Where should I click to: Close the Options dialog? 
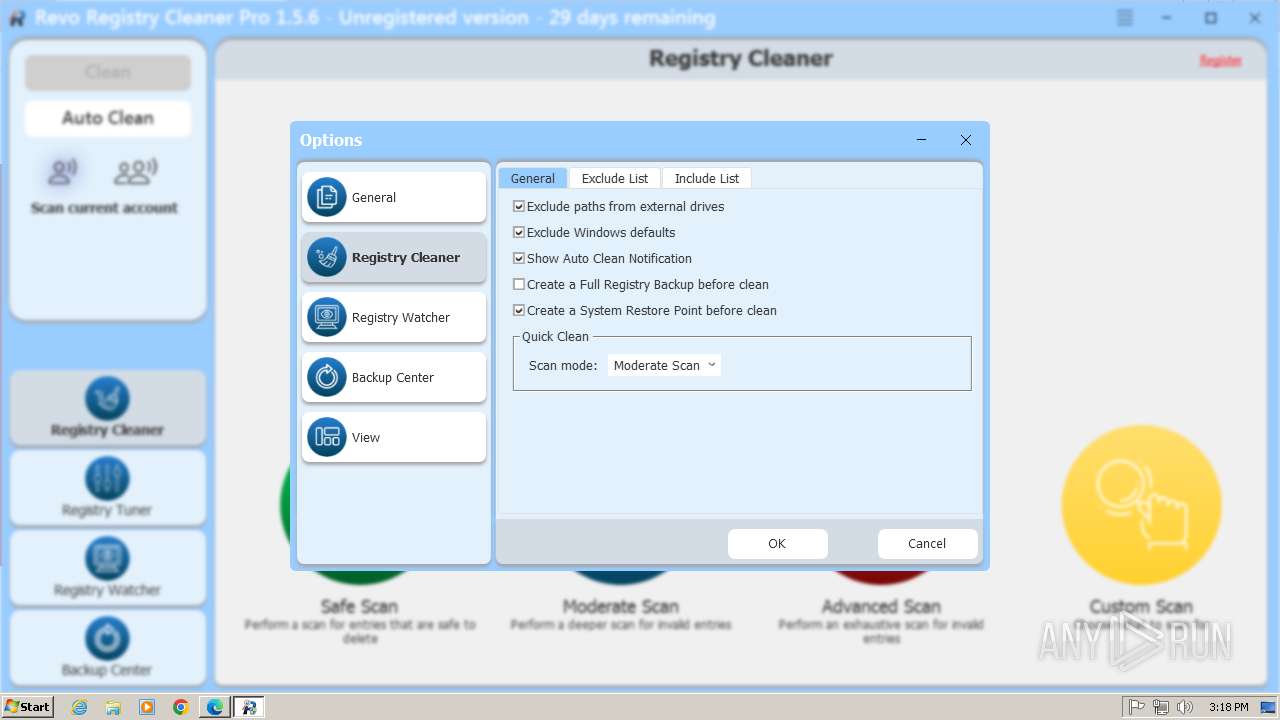tap(966, 140)
